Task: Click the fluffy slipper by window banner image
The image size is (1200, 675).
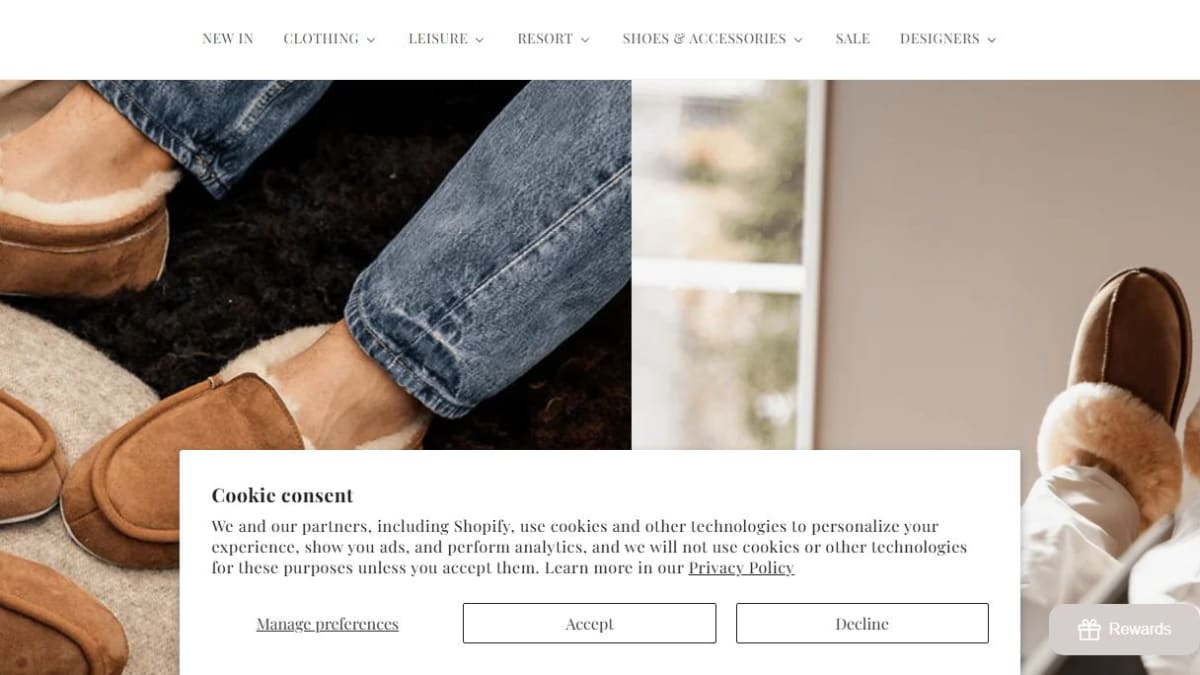Action: [915, 265]
